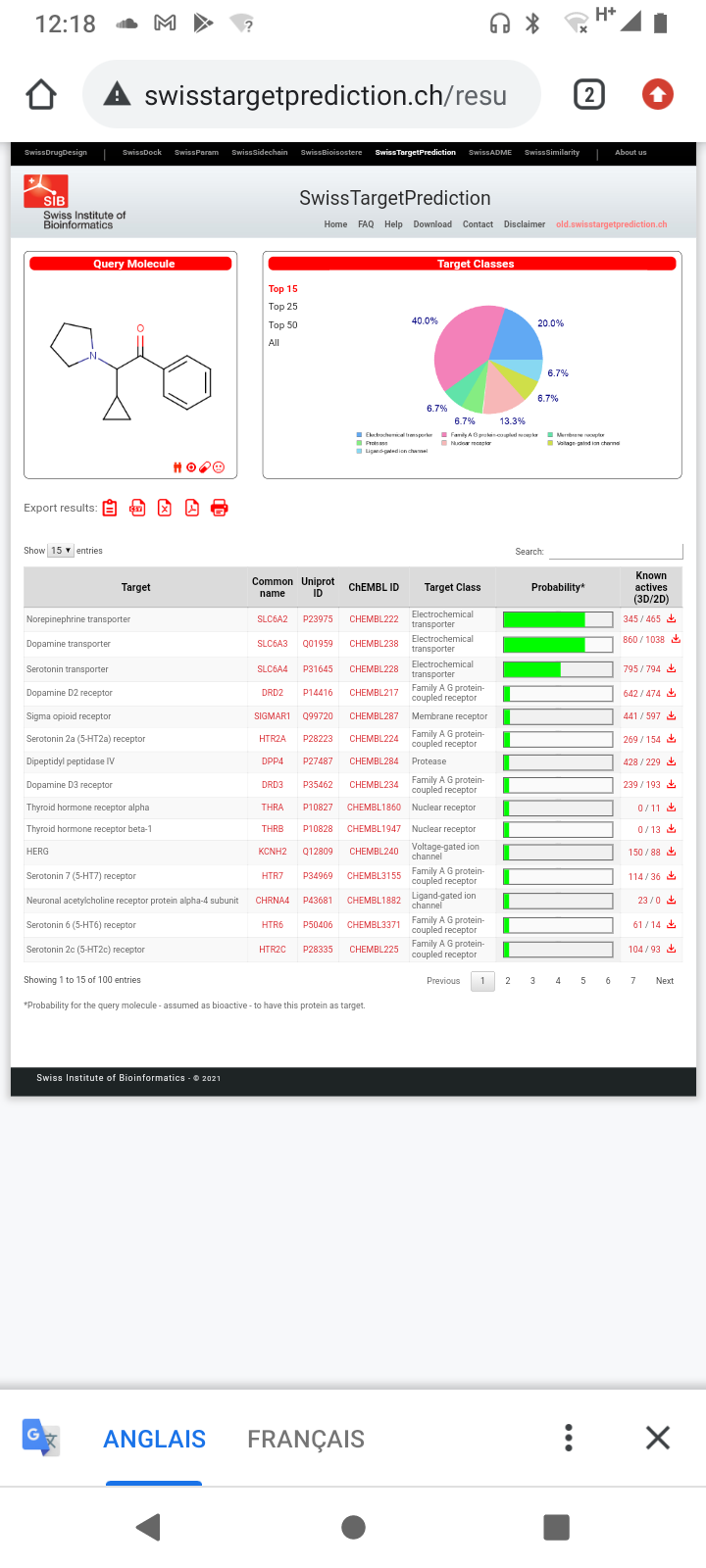Image resolution: width=706 pixels, height=1568 pixels.
Task: Open the SLC6A4 common name link
Action: coord(273,669)
